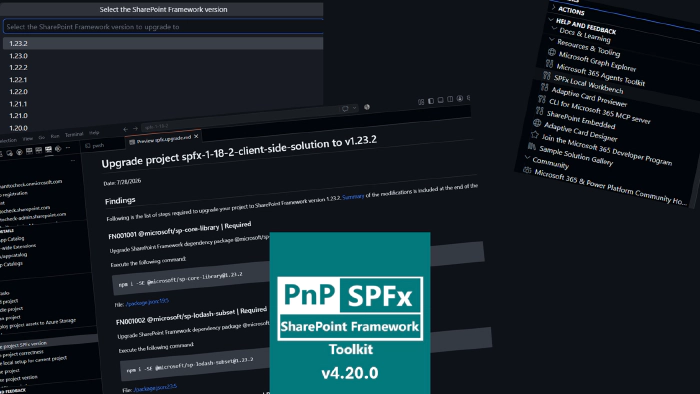Click the tools icon beside CLI for Microsoft 365 MCP server

[542, 99]
